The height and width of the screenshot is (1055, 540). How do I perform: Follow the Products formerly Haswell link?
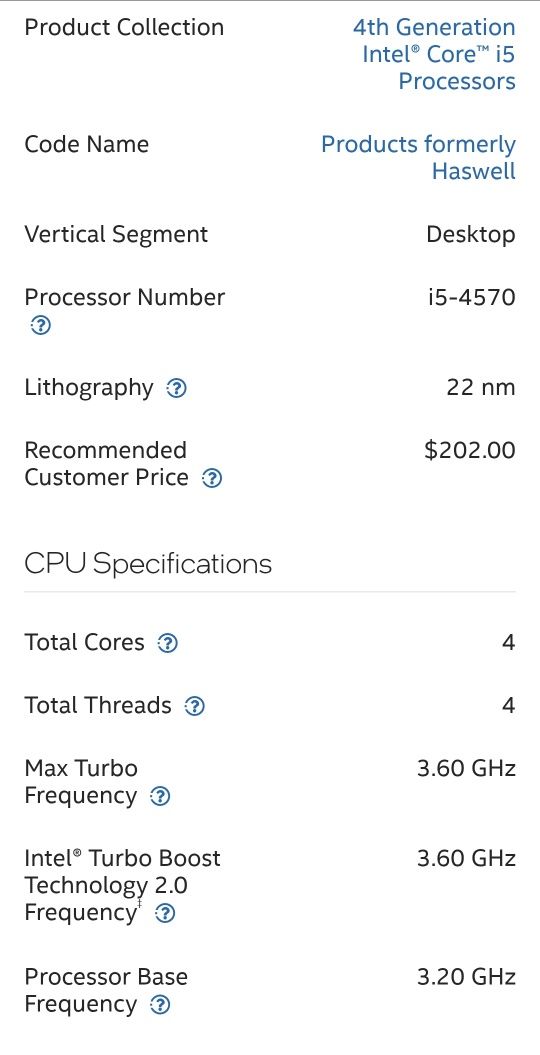pos(418,157)
